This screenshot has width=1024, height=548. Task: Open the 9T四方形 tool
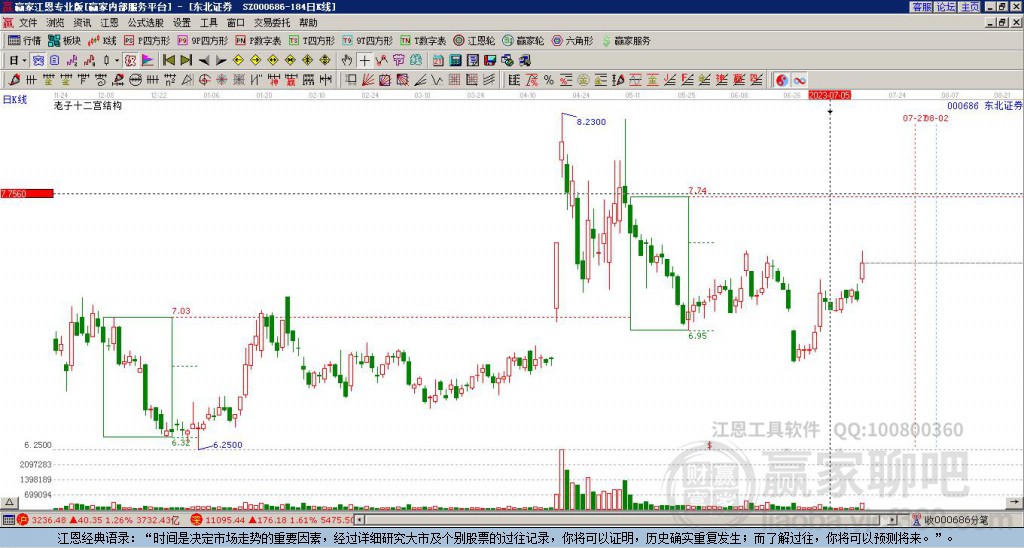(367, 40)
